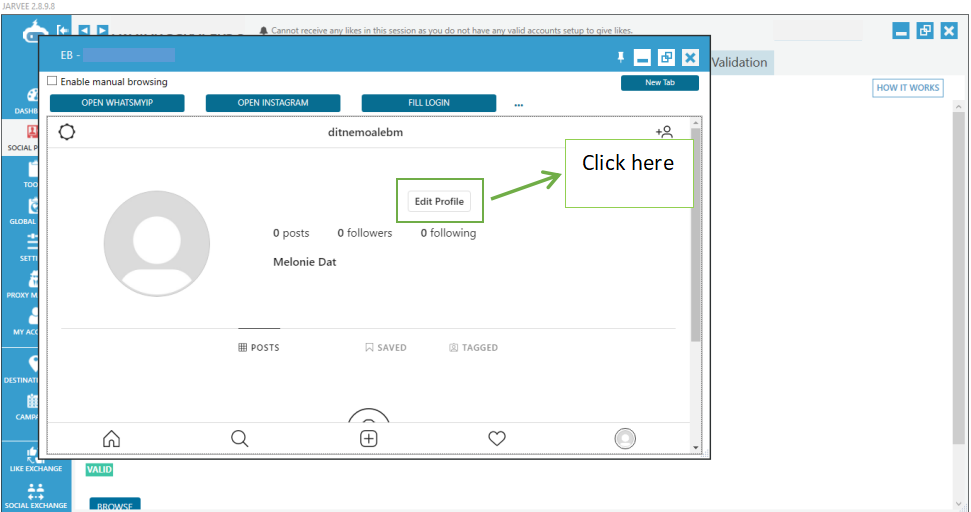Open Global sidebar item
The width and height of the screenshot is (971, 512).
(x=24, y=211)
